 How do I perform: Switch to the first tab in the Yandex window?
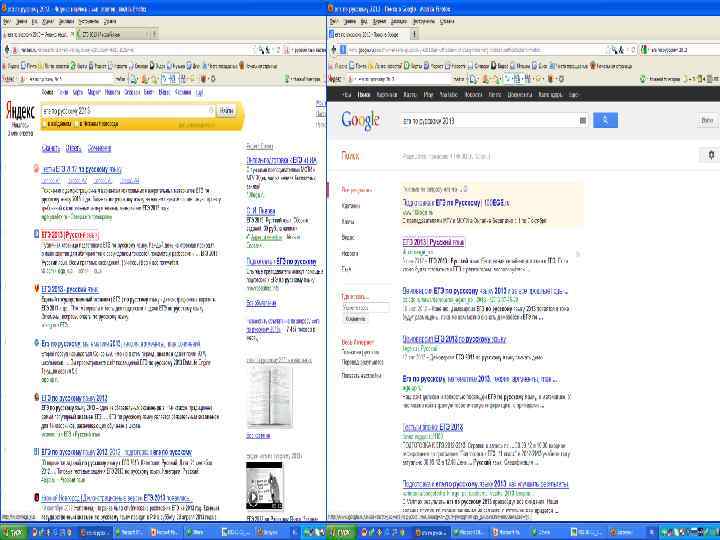coord(39,34)
